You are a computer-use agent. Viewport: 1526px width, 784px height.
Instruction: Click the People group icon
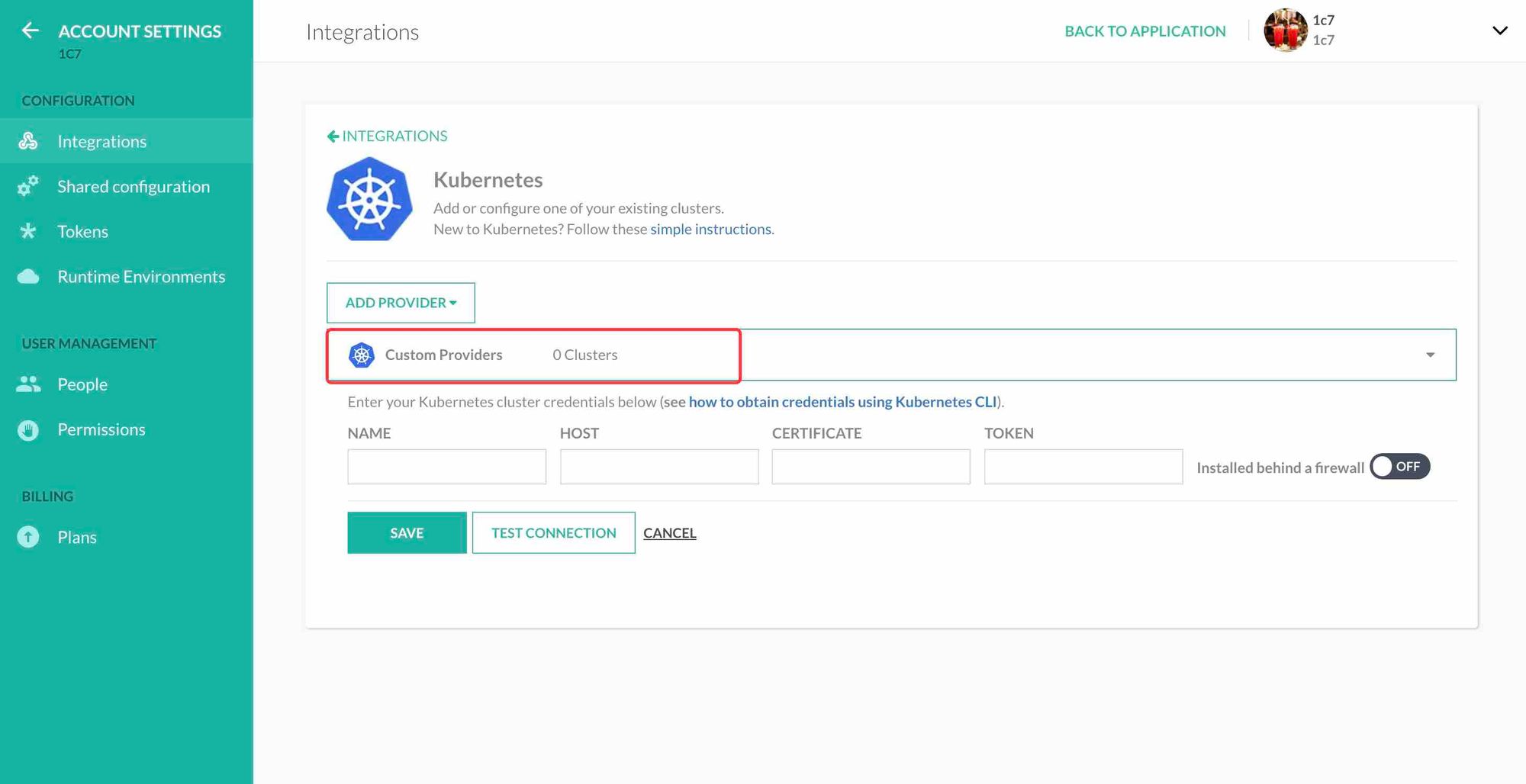coord(28,384)
